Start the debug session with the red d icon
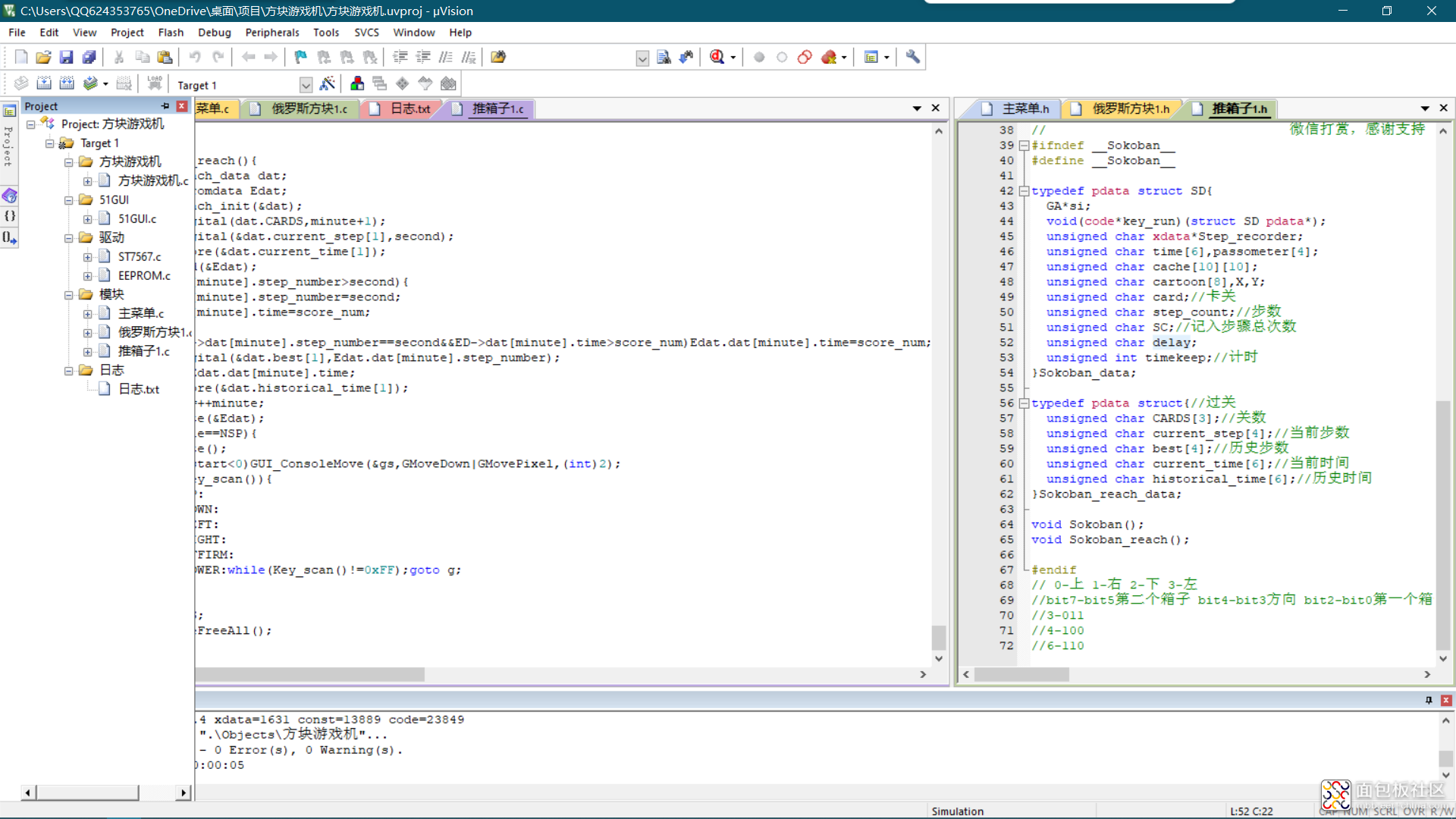1456x819 pixels. pos(717,57)
